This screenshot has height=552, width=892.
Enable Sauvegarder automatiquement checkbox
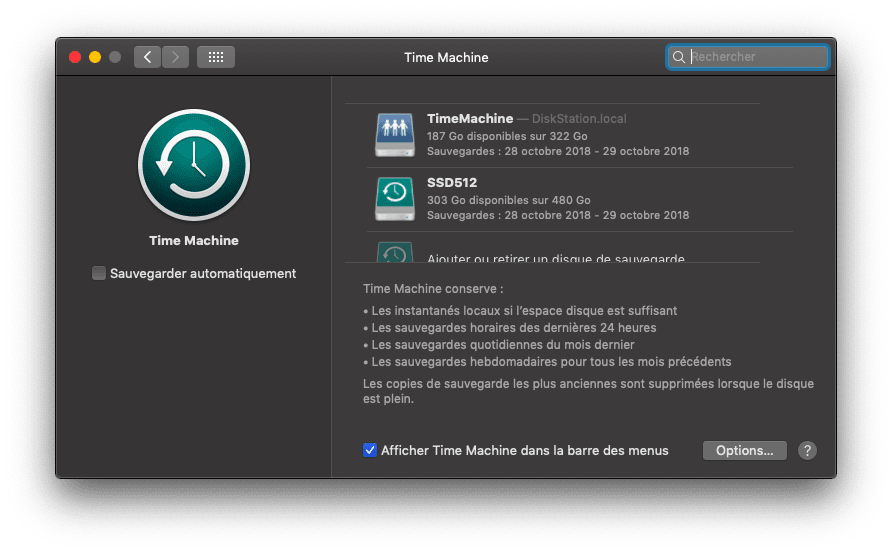99,273
